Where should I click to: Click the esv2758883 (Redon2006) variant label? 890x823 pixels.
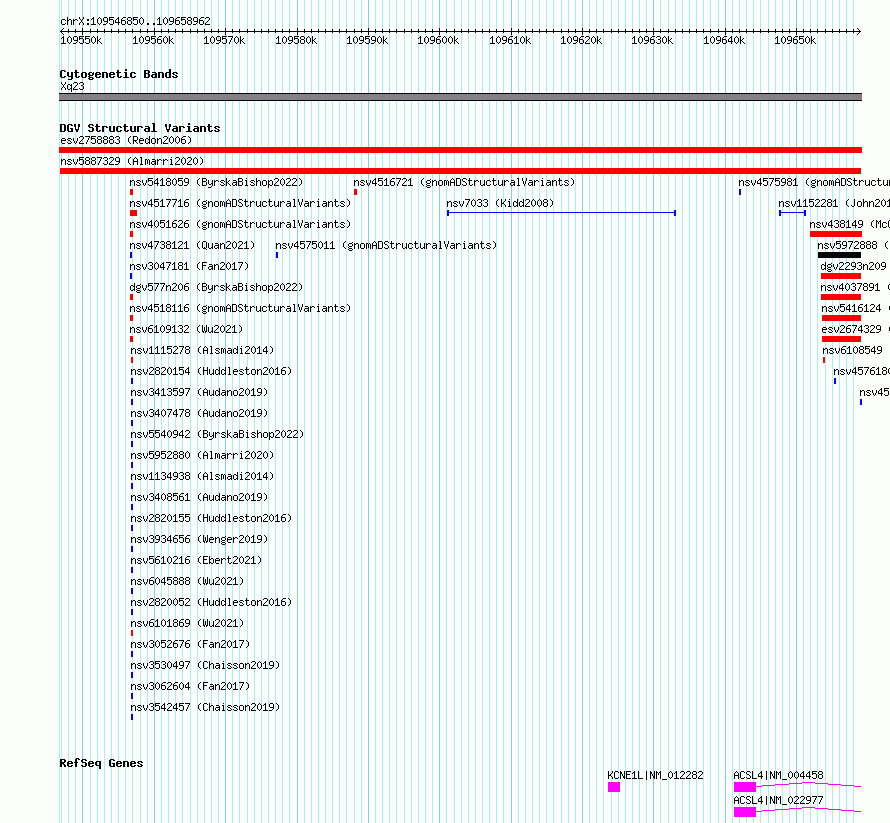tap(126, 140)
